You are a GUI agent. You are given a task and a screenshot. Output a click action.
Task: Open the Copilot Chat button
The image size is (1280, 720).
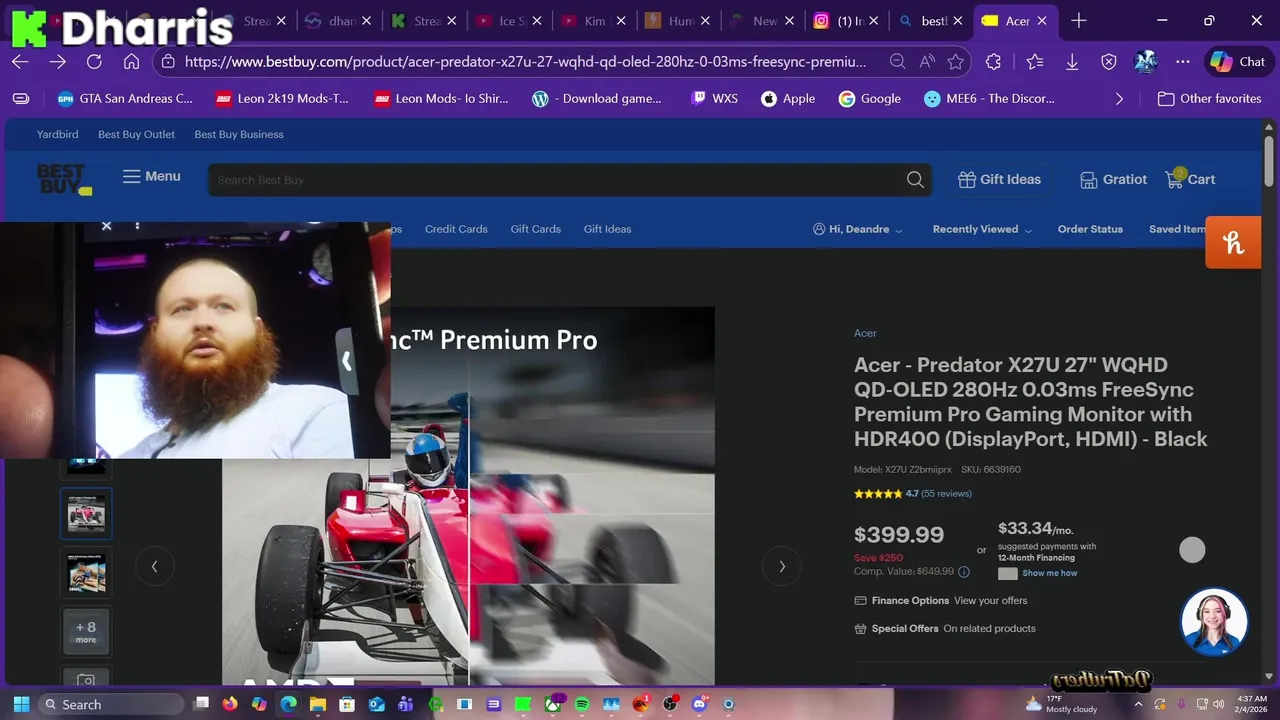[x=1238, y=62]
